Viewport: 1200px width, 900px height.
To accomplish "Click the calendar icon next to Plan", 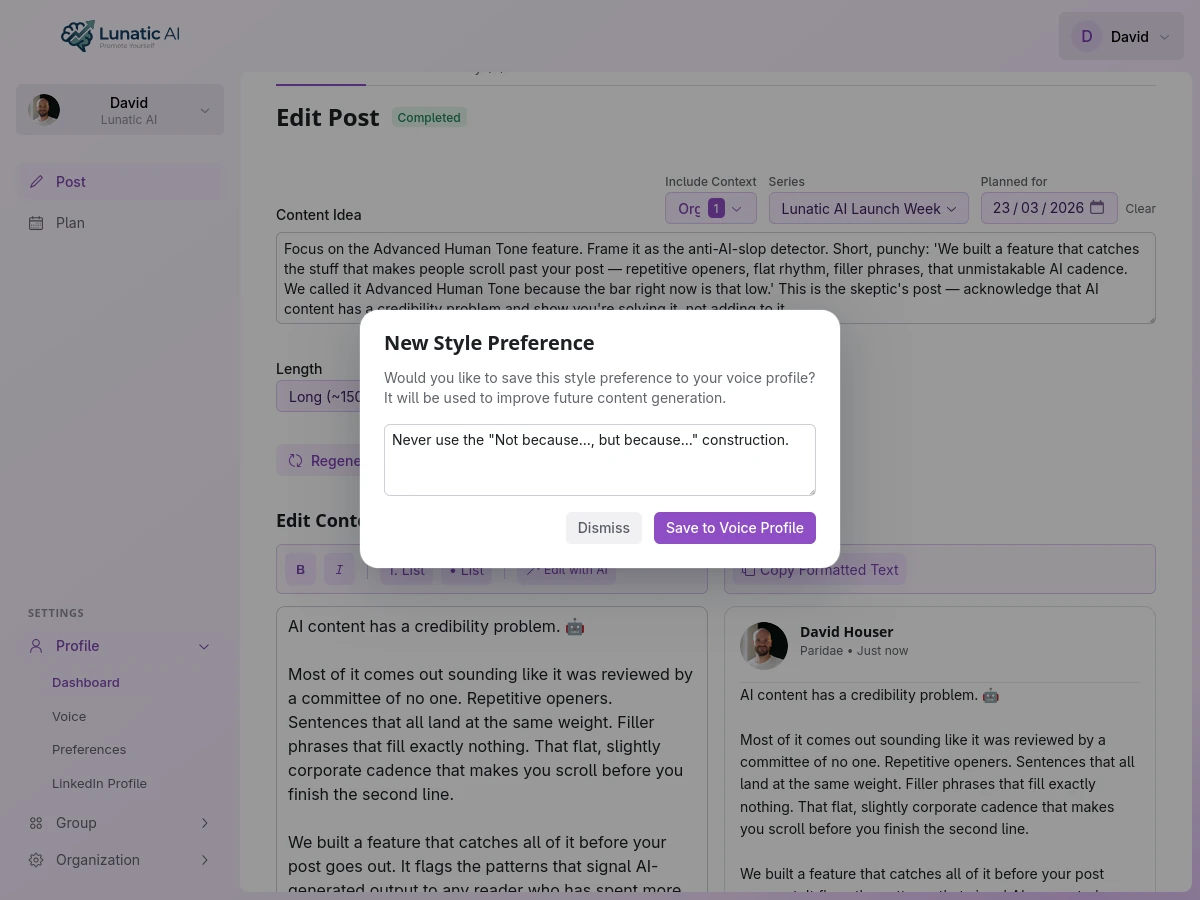I will [37, 223].
